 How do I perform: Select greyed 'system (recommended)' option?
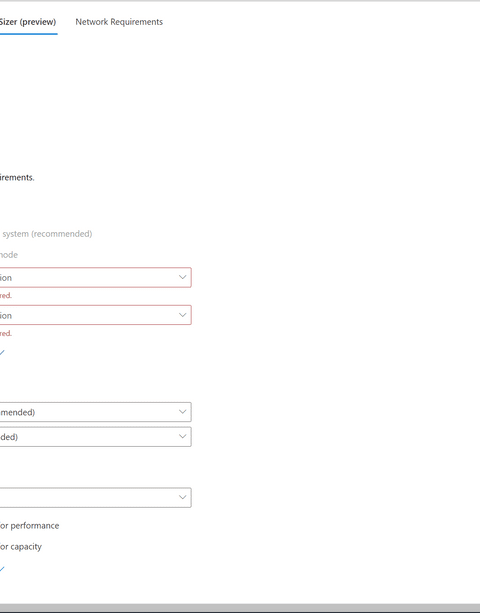[x=47, y=234]
